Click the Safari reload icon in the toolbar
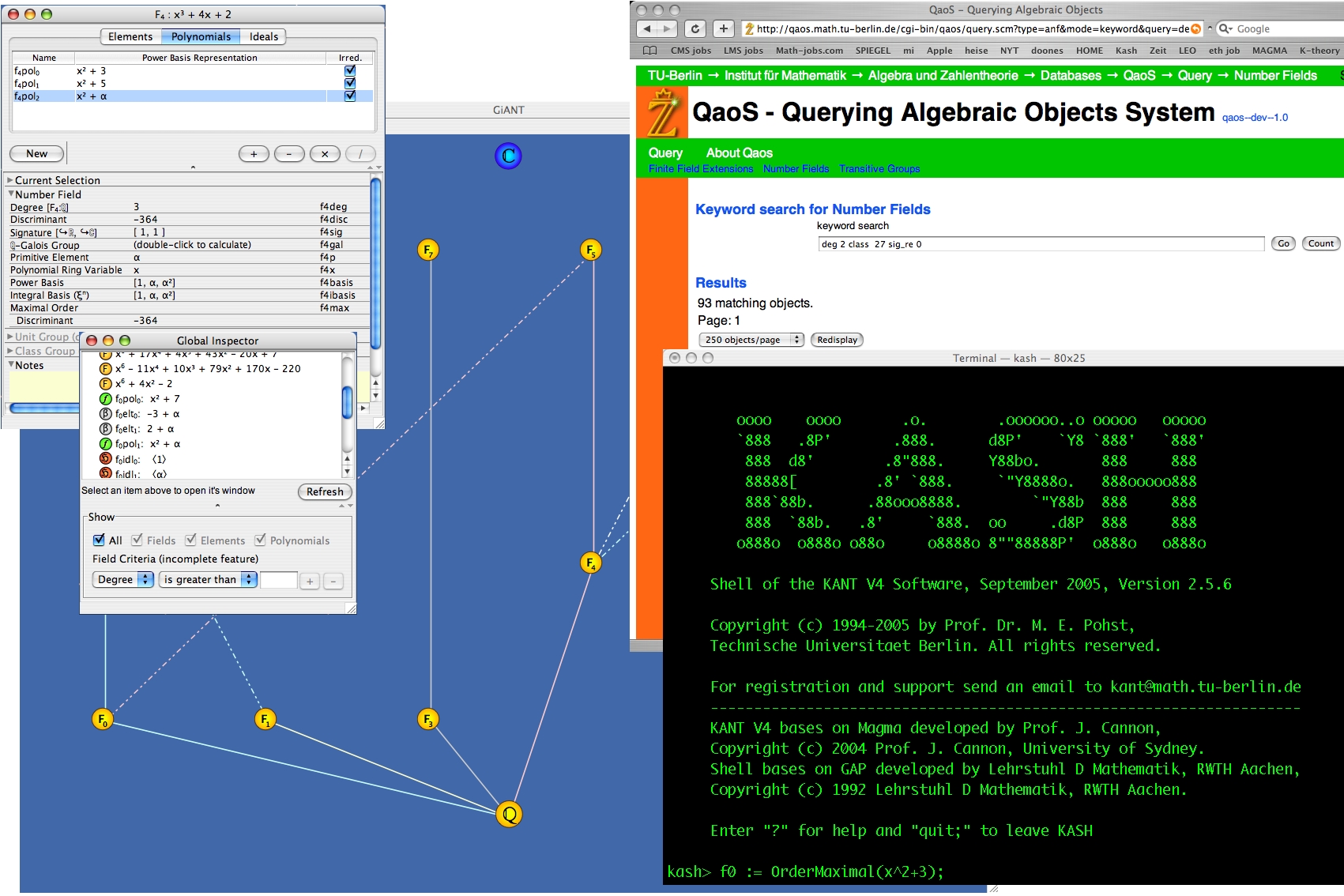The image size is (1344, 896). (695, 28)
